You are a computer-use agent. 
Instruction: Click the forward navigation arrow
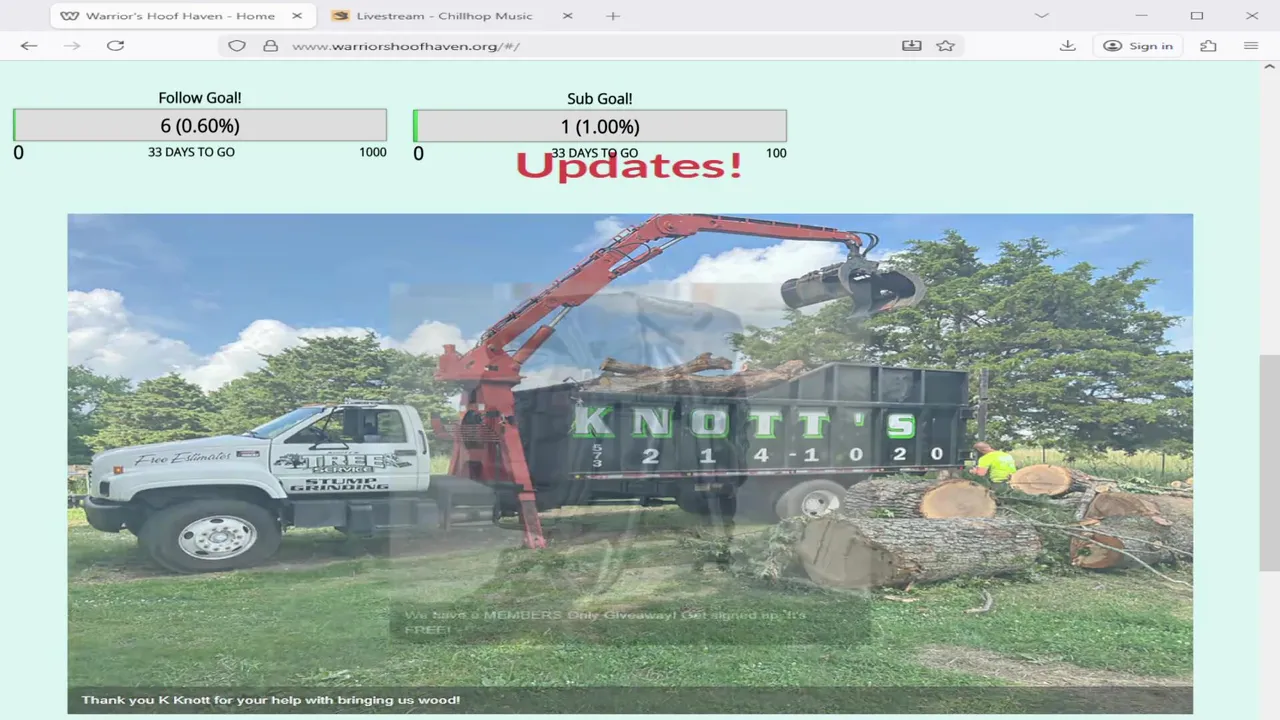72,46
